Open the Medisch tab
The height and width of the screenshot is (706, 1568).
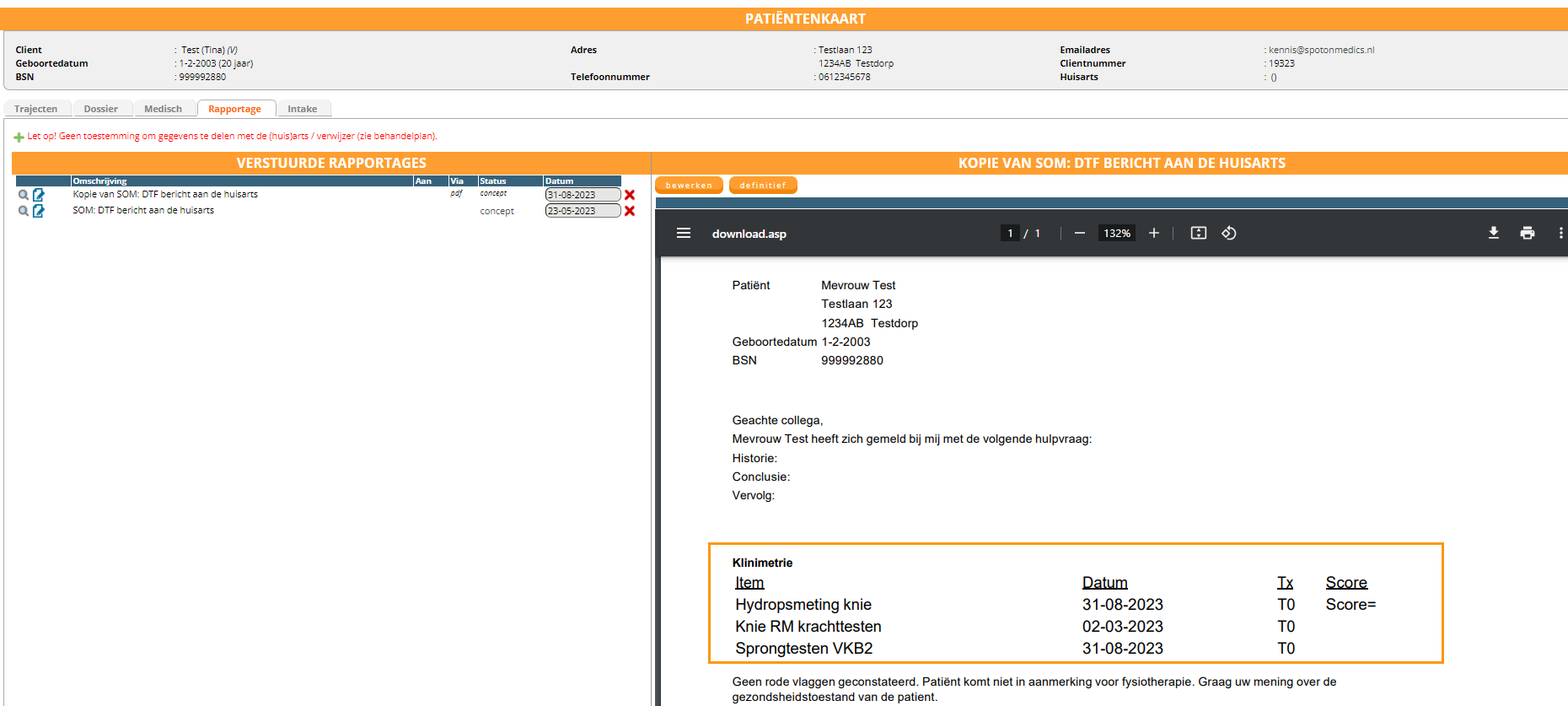(x=163, y=109)
